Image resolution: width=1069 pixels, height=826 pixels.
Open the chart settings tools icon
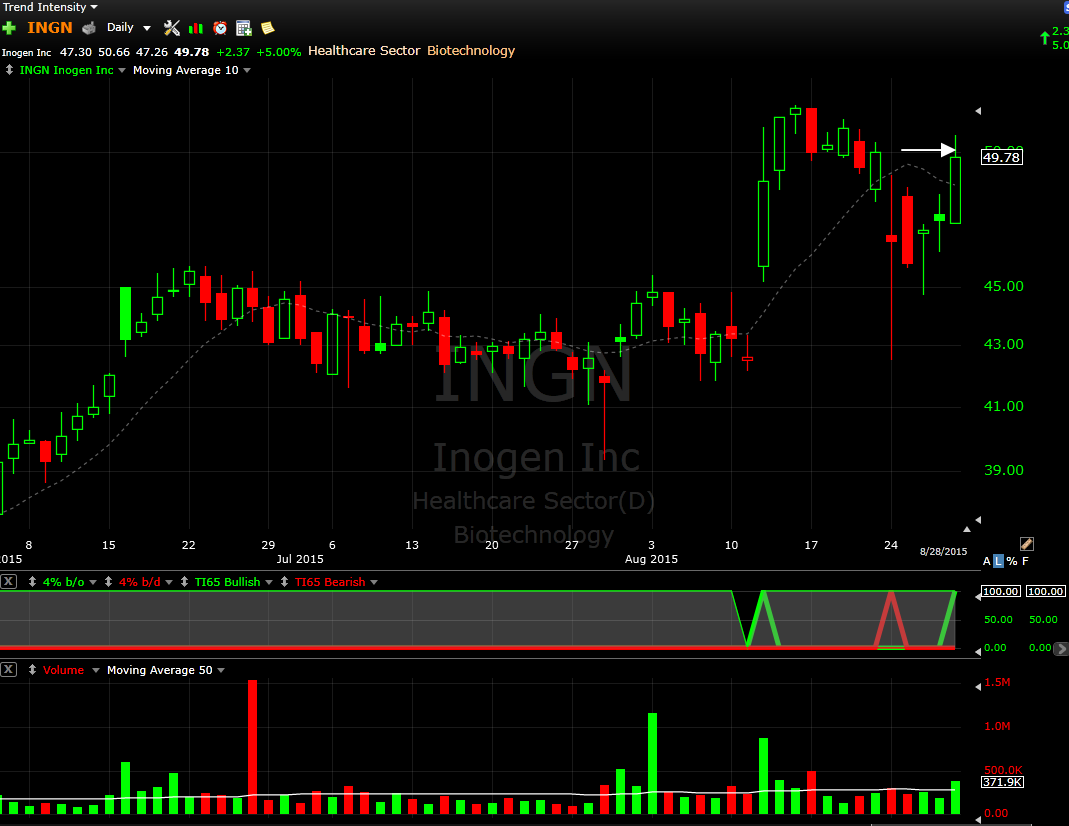172,28
